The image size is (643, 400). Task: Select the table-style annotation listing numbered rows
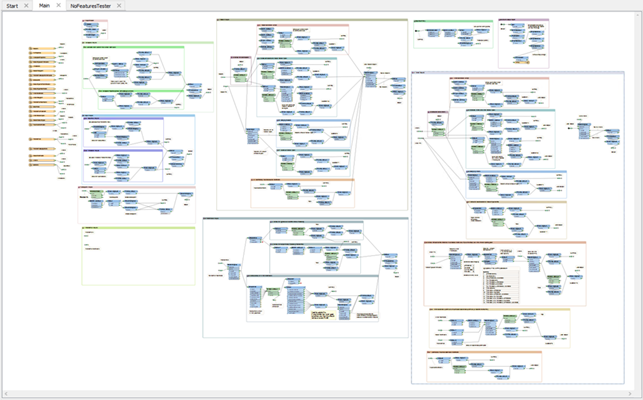(x=501, y=286)
